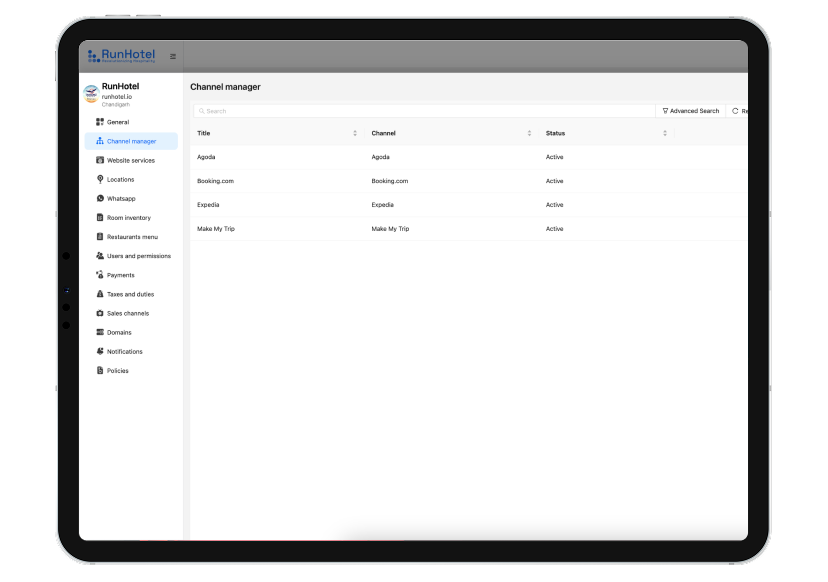Click Active status in Booking.com row
The width and height of the screenshot is (828, 582).
pos(554,181)
